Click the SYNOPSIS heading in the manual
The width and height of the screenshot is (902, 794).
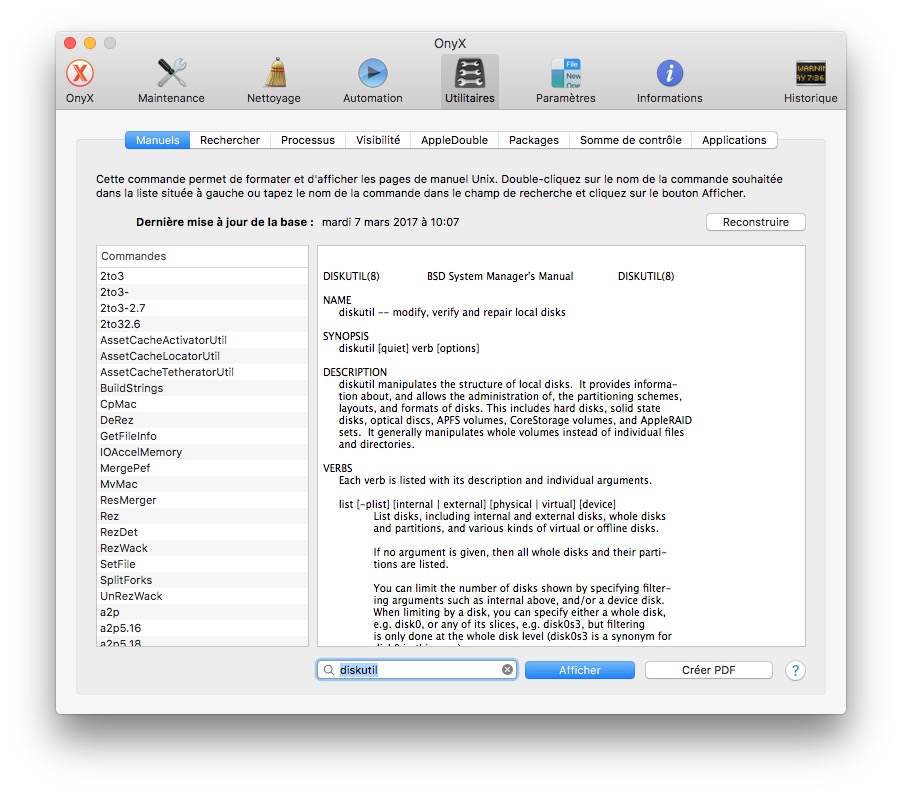point(346,336)
